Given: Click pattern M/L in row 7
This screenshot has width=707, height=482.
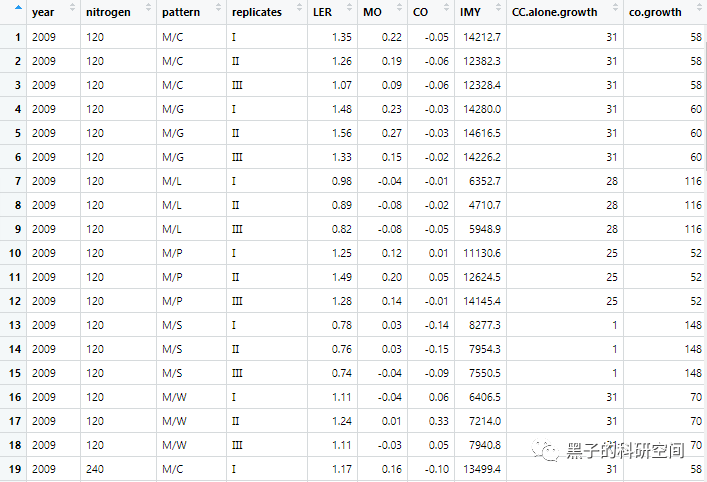Looking at the screenshot, I should 172,181.
